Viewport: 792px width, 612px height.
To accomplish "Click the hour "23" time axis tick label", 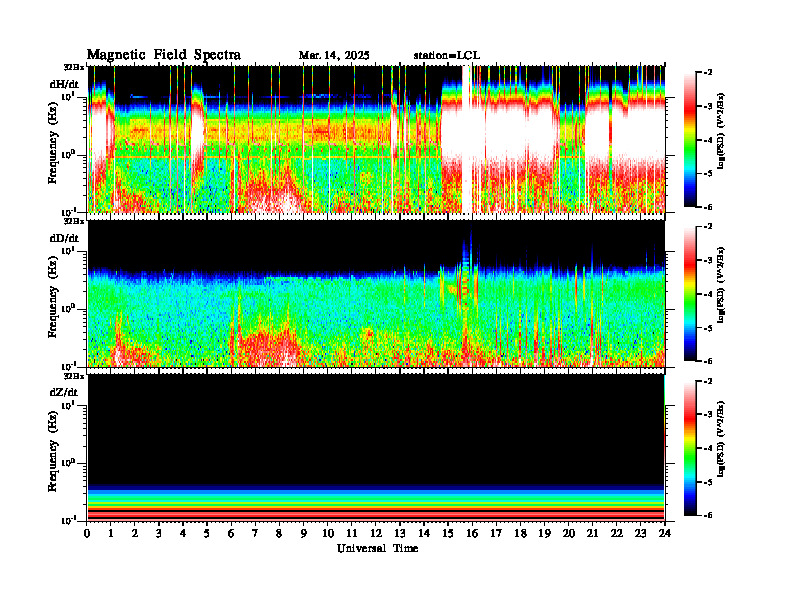I will pyautogui.click(x=641, y=534).
